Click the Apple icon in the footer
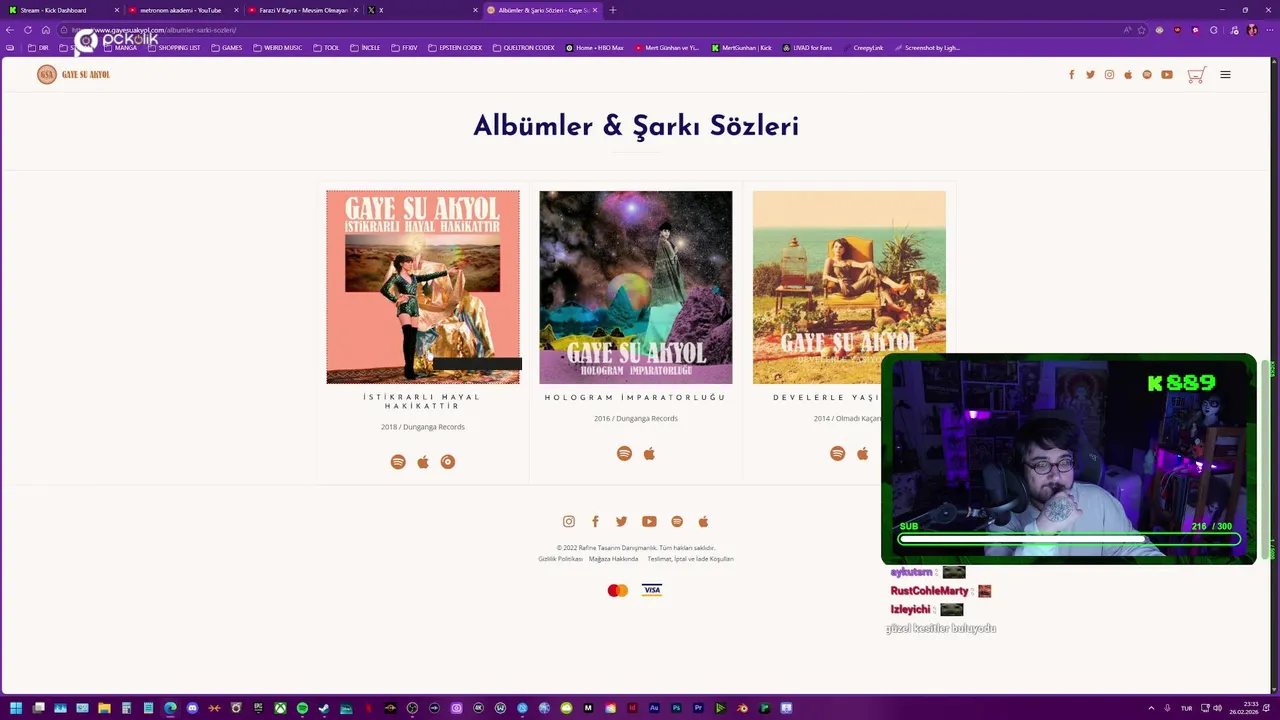The image size is (1280, 720). click(x=703, y=522)
